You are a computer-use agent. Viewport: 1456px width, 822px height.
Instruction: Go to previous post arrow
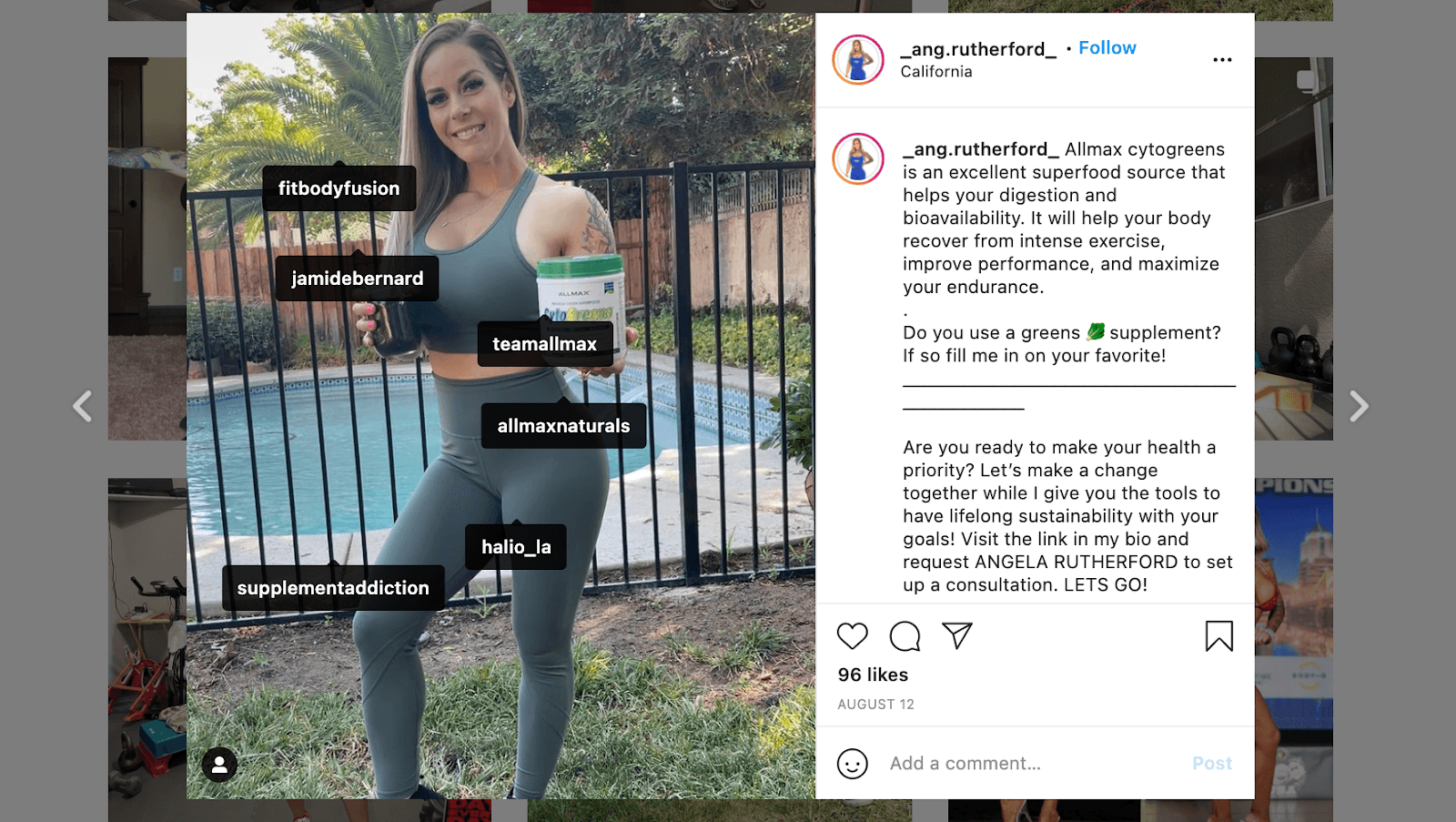(x=83, y=406)
